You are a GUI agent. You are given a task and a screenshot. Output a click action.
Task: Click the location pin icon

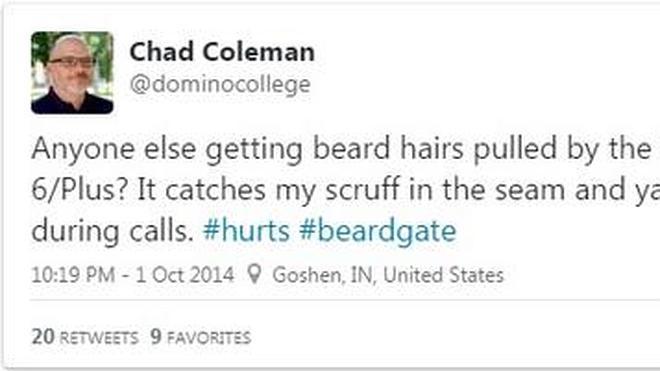click(x=254, y=274)
